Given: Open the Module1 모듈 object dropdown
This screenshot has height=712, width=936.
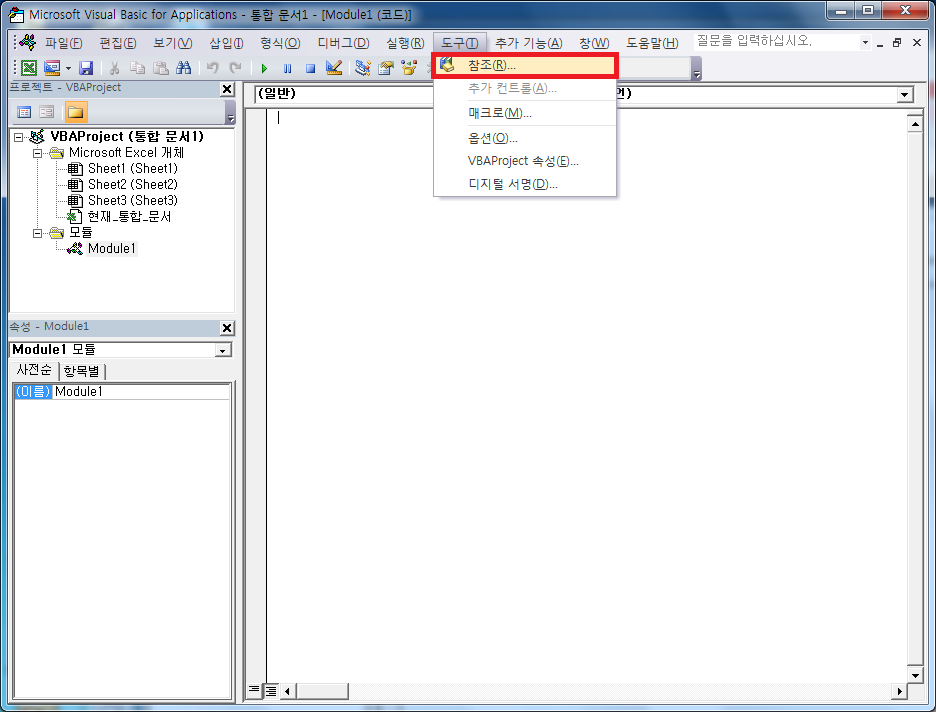Looking at the screenshot, I should point(223,350).
